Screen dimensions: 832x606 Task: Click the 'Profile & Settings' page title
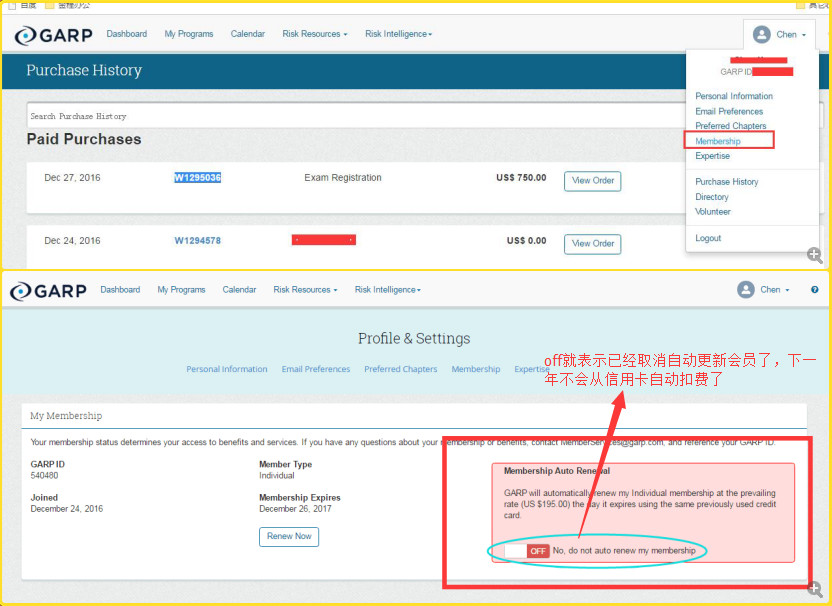[x=414, y=339]
